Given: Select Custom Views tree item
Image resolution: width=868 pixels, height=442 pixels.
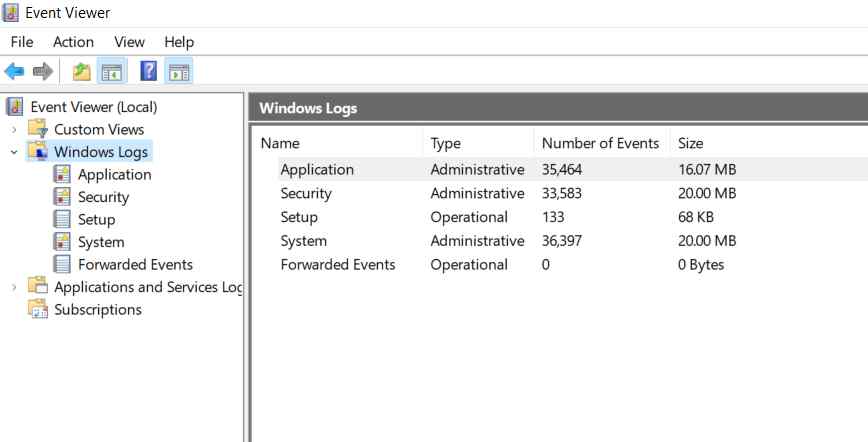Looking at the screenshot, I should [x=99, y=130].
